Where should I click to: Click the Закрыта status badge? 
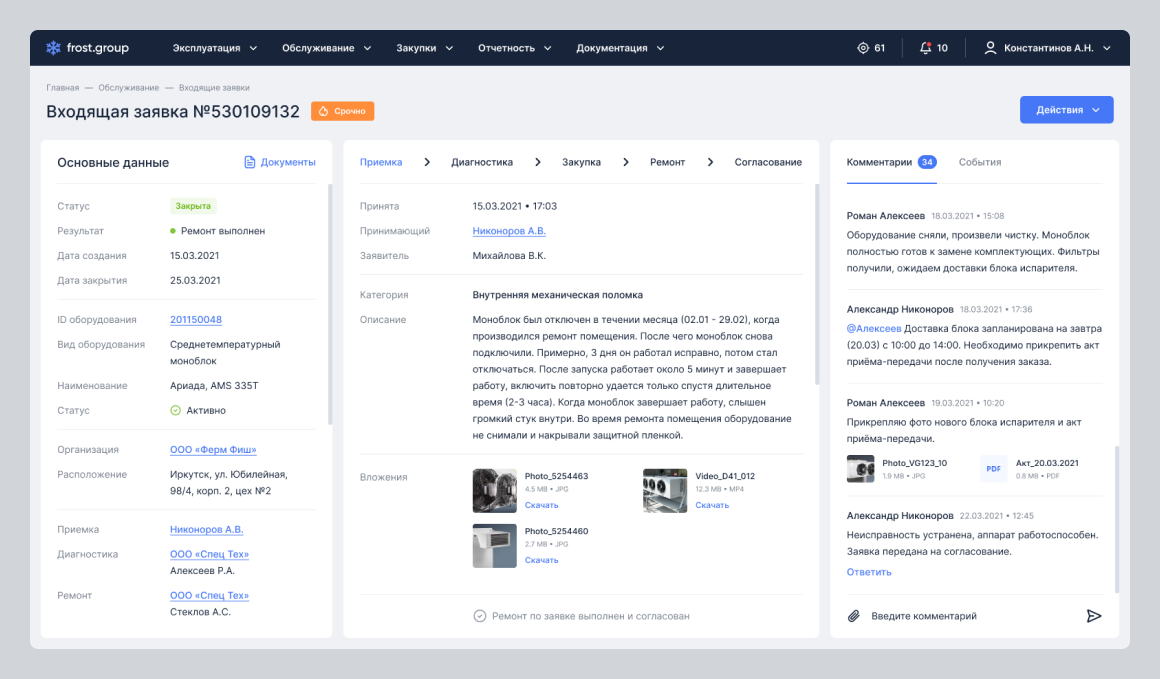click(x=193, y=206)
